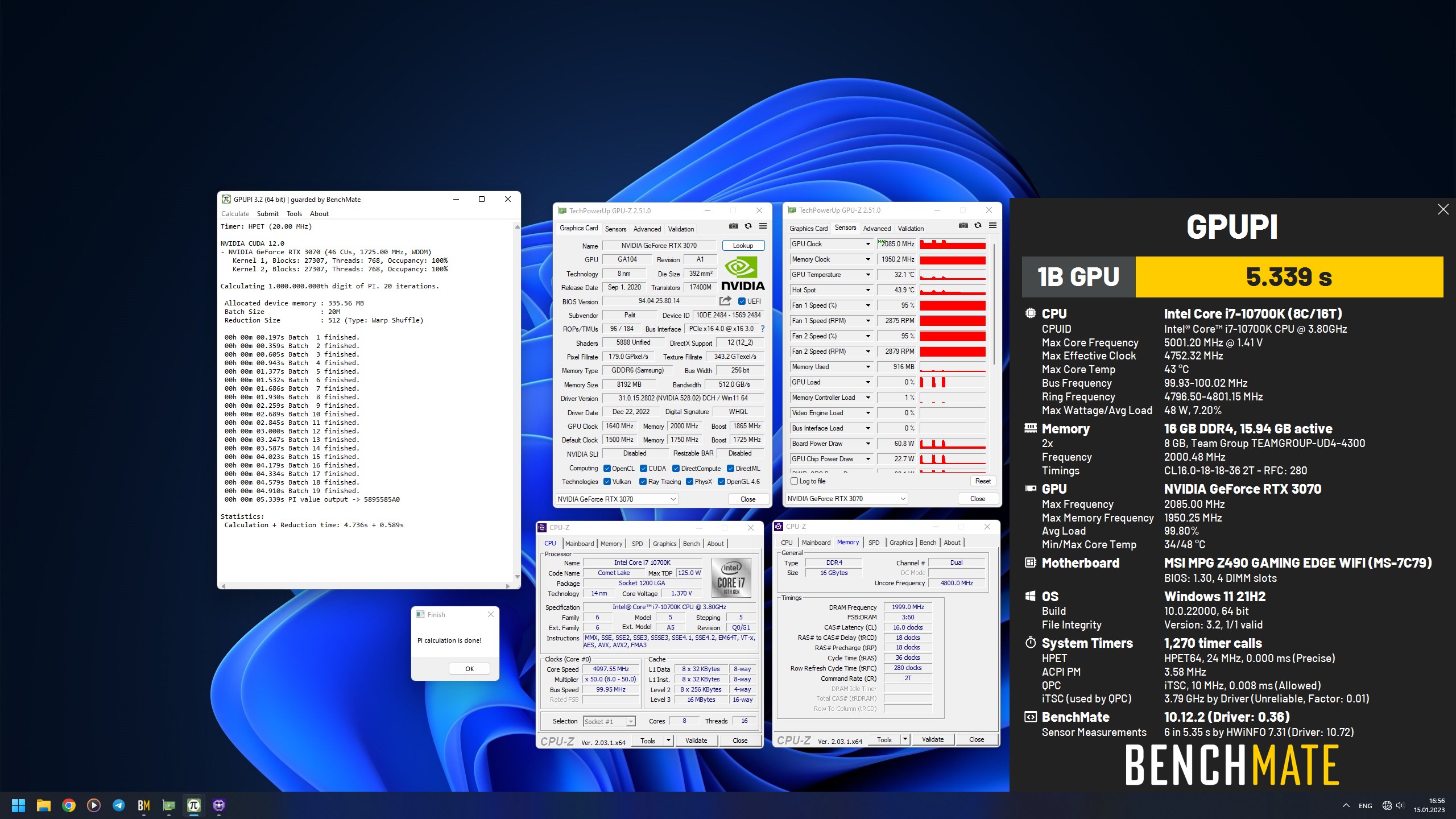Image resolution: width=1456 pixels, height=819 pixels.
Task: Expand the Hot Spot sensor dropdown
Action: [x=868, y=290]
